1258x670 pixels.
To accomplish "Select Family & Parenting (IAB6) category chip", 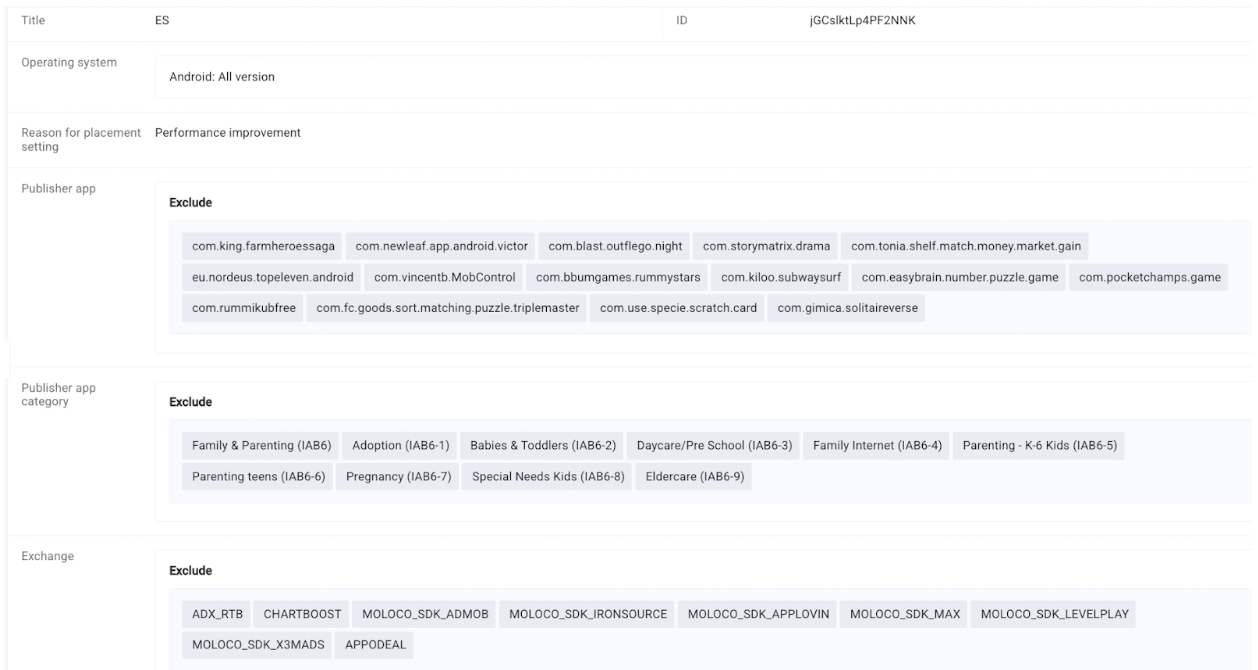I will click(x=261, y=445).
